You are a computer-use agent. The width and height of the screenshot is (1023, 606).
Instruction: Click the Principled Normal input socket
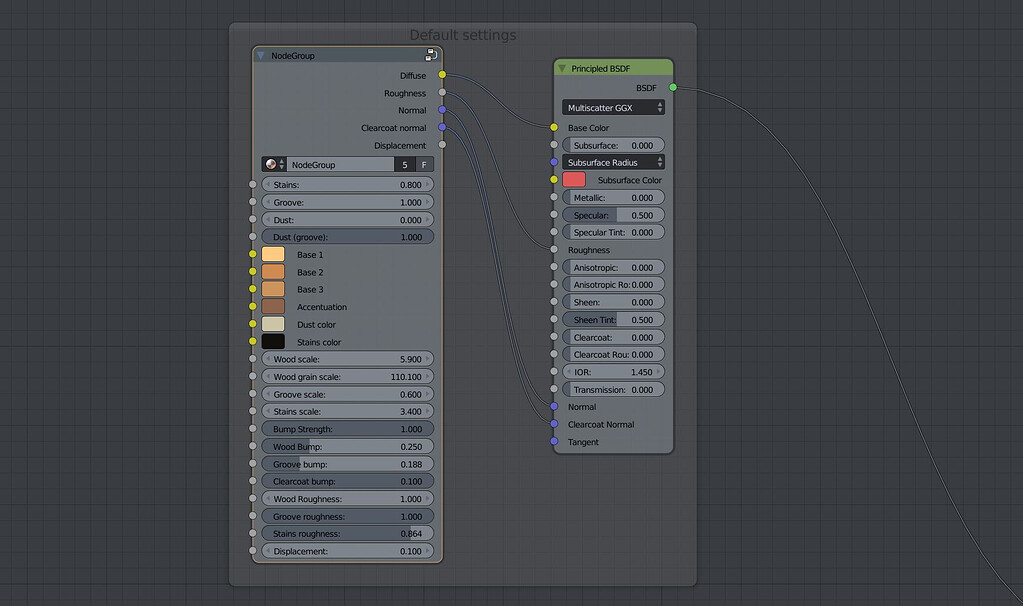(554, 406)
